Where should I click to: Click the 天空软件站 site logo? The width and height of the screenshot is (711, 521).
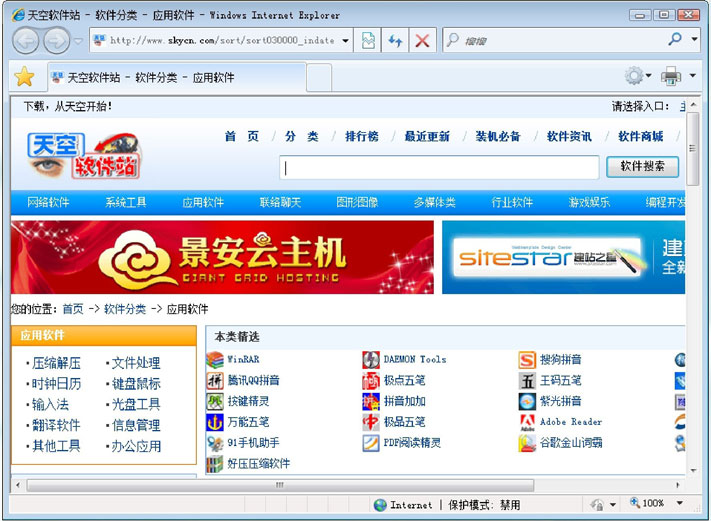[84, 155]
